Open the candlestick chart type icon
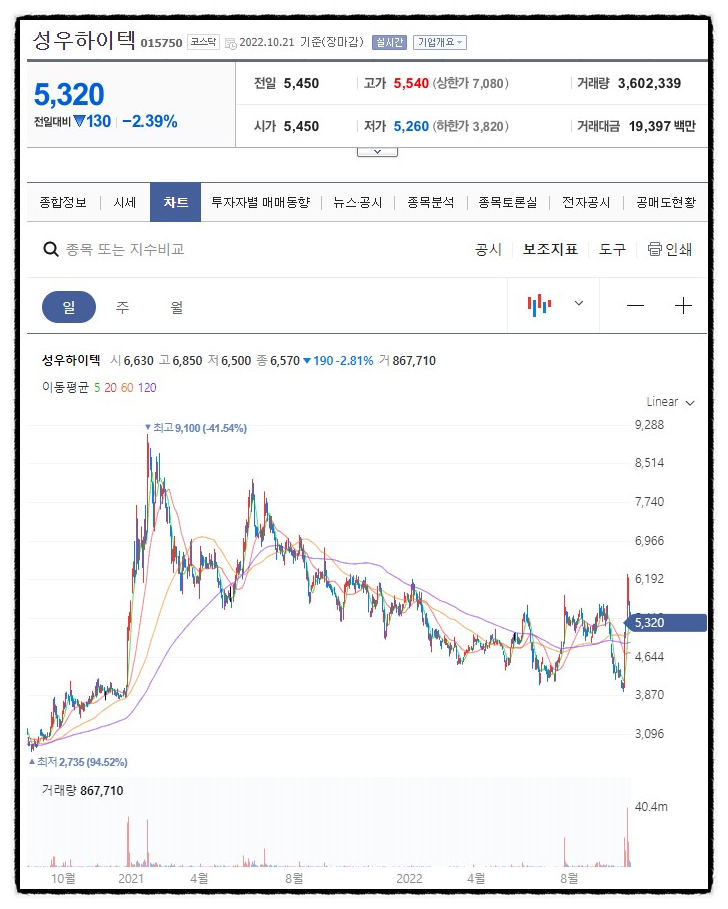728x909 pixels. pyautogui.click(x=539, y=305)
